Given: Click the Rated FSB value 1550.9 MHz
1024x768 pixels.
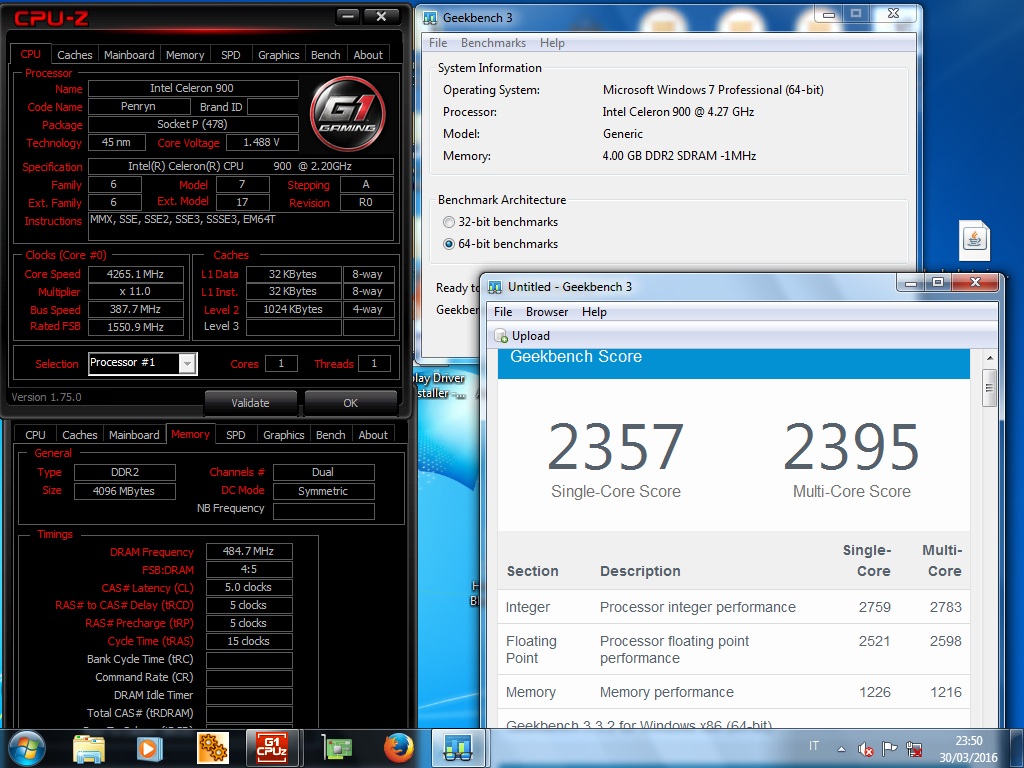Looking at the screenshot, I should (136, 327).
